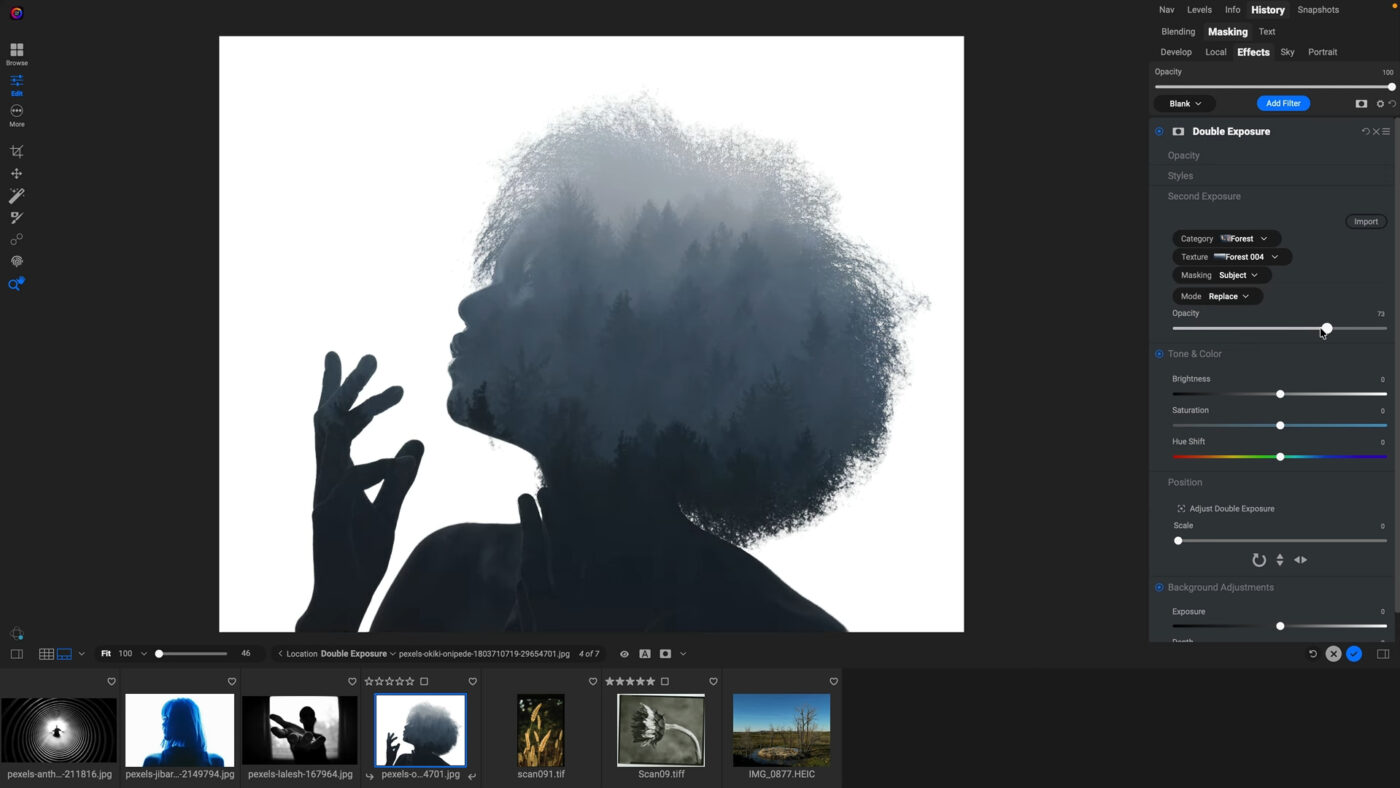Switch to filmstrip view layout icon
The image size is (1400, 788).
(x=64, y=654)
